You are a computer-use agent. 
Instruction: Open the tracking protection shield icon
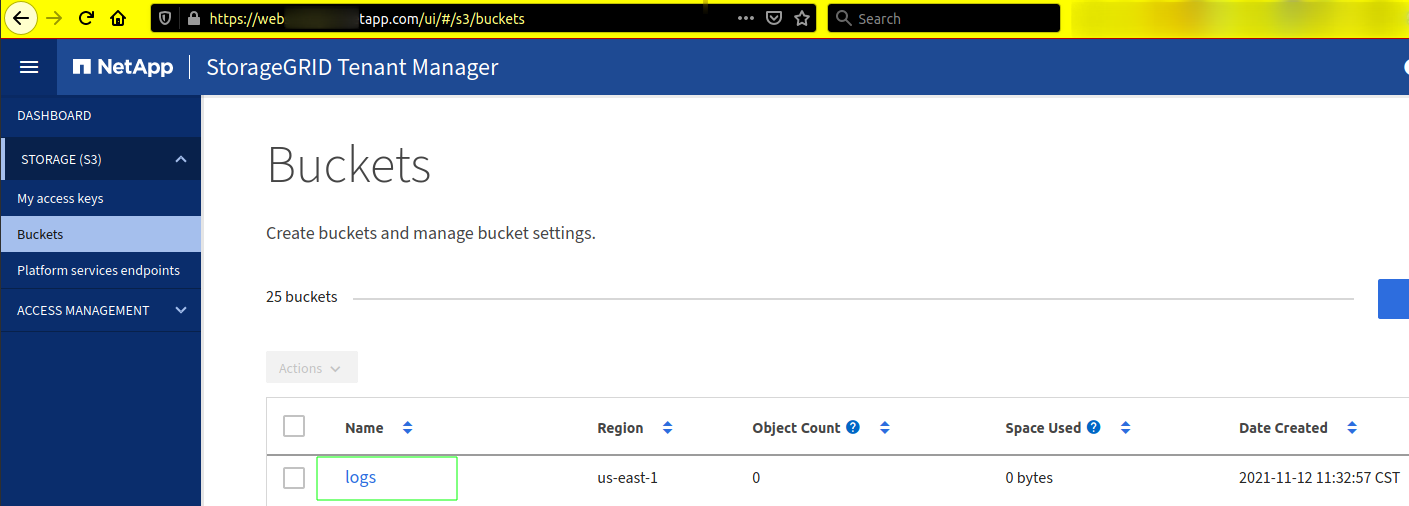(x=166, y=18)
